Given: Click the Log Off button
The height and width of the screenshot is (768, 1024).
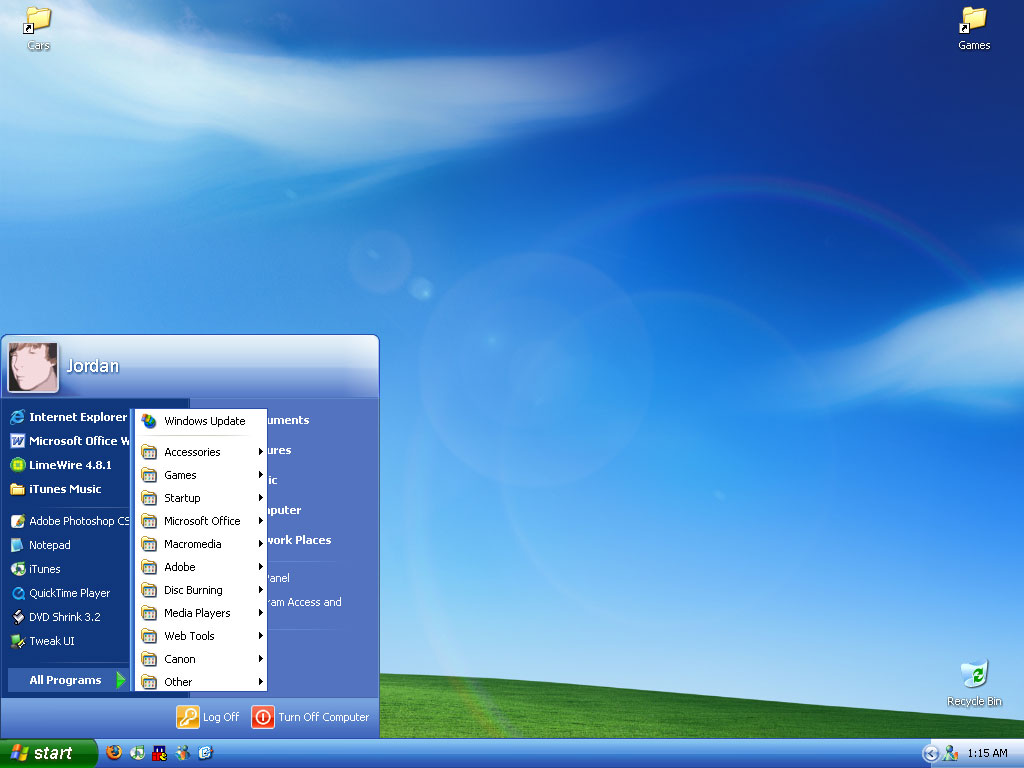Looking at the screenshot, I should coord(208,717).
